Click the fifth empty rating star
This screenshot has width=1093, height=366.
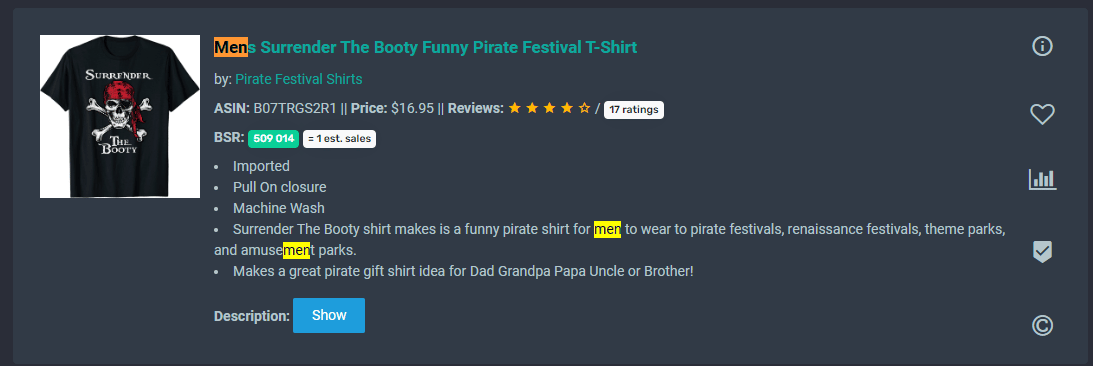(584, 109)
